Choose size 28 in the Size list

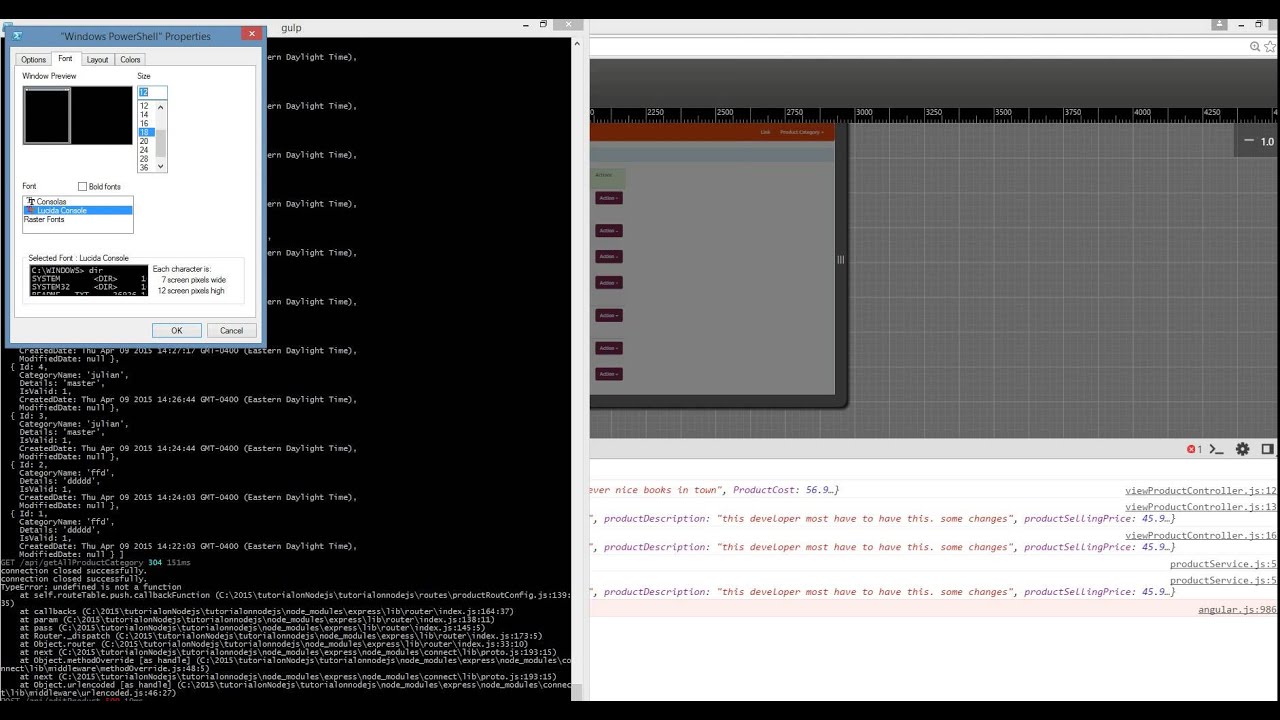(x=144, y=160)
